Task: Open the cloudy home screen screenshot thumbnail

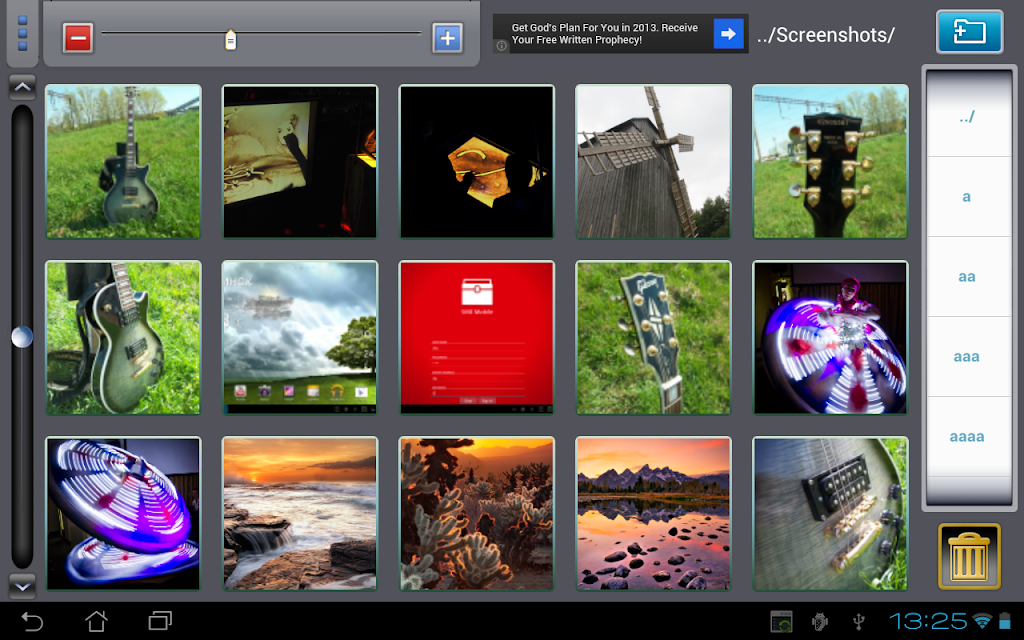Action: (x=300, y=338)
